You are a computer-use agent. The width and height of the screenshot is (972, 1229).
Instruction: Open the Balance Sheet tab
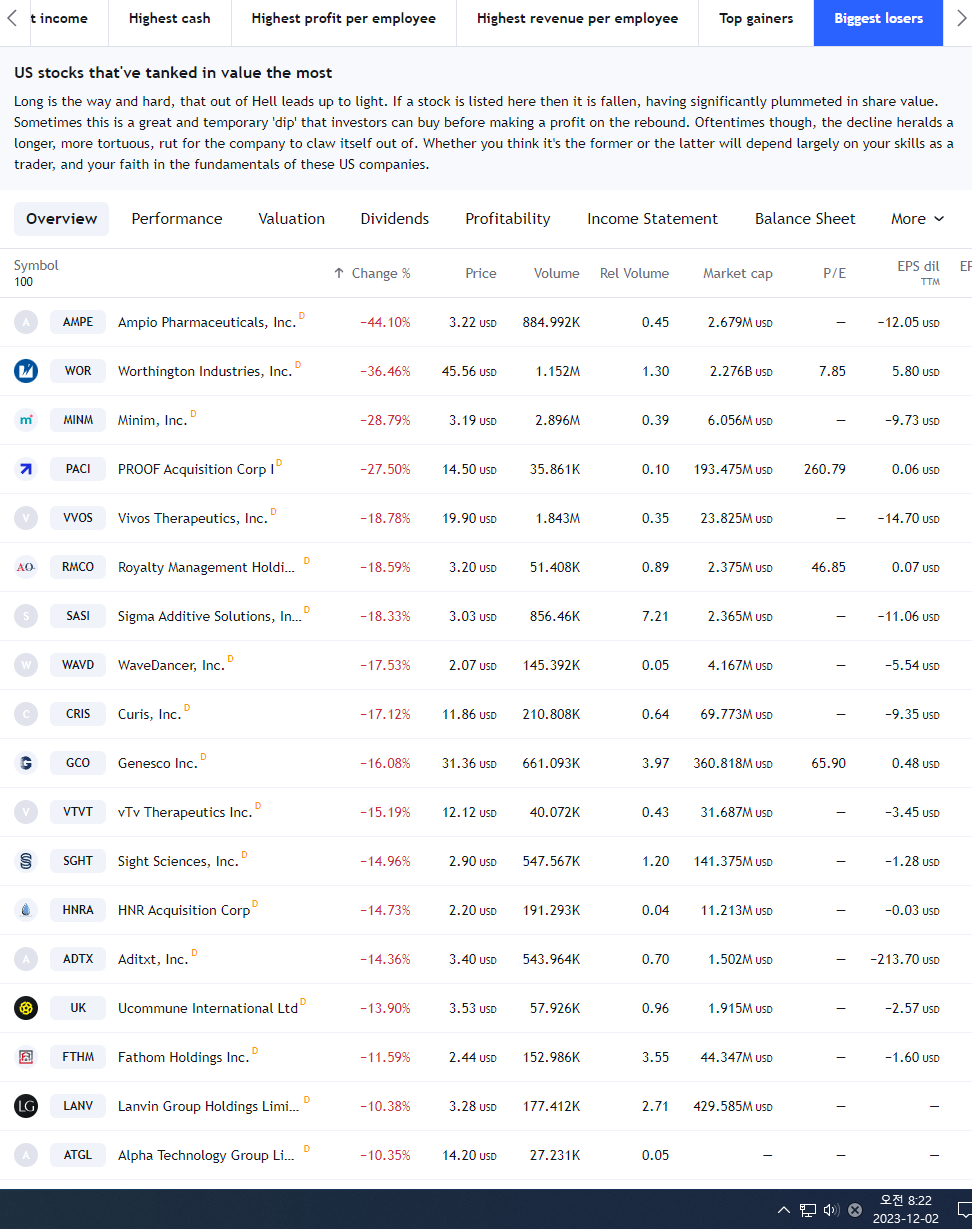805,219
